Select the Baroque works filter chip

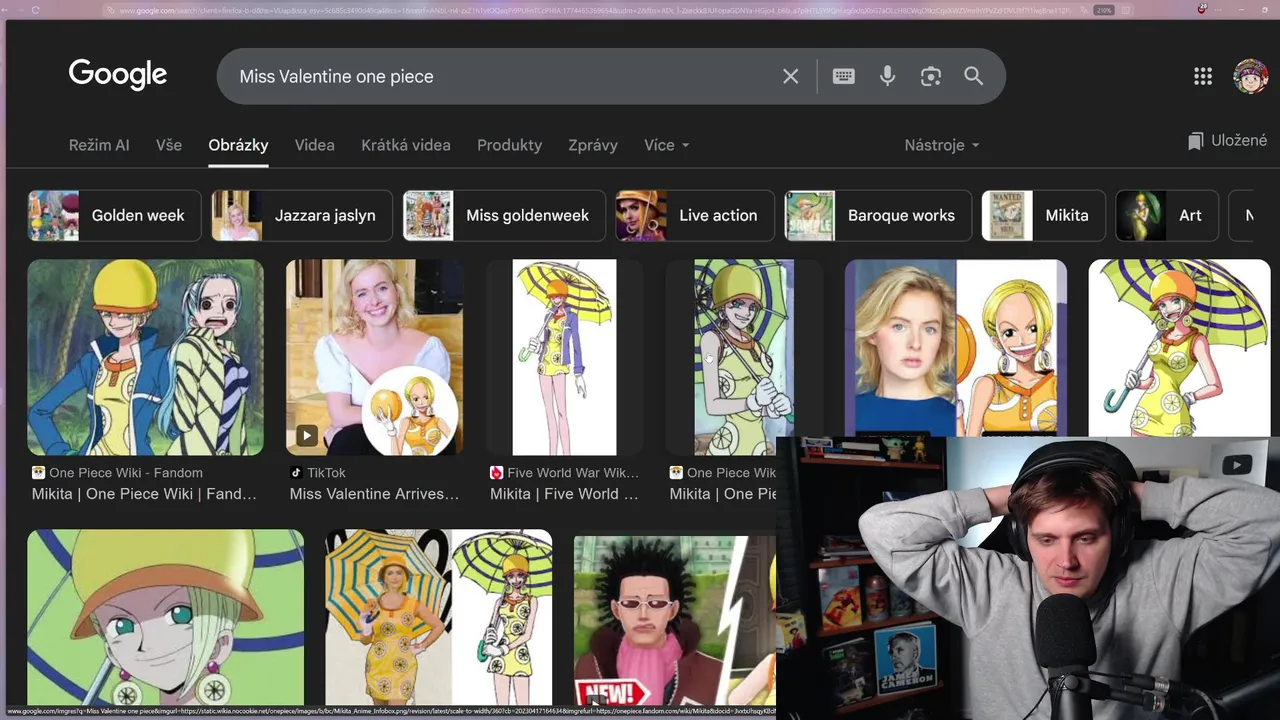pos(878,215)
